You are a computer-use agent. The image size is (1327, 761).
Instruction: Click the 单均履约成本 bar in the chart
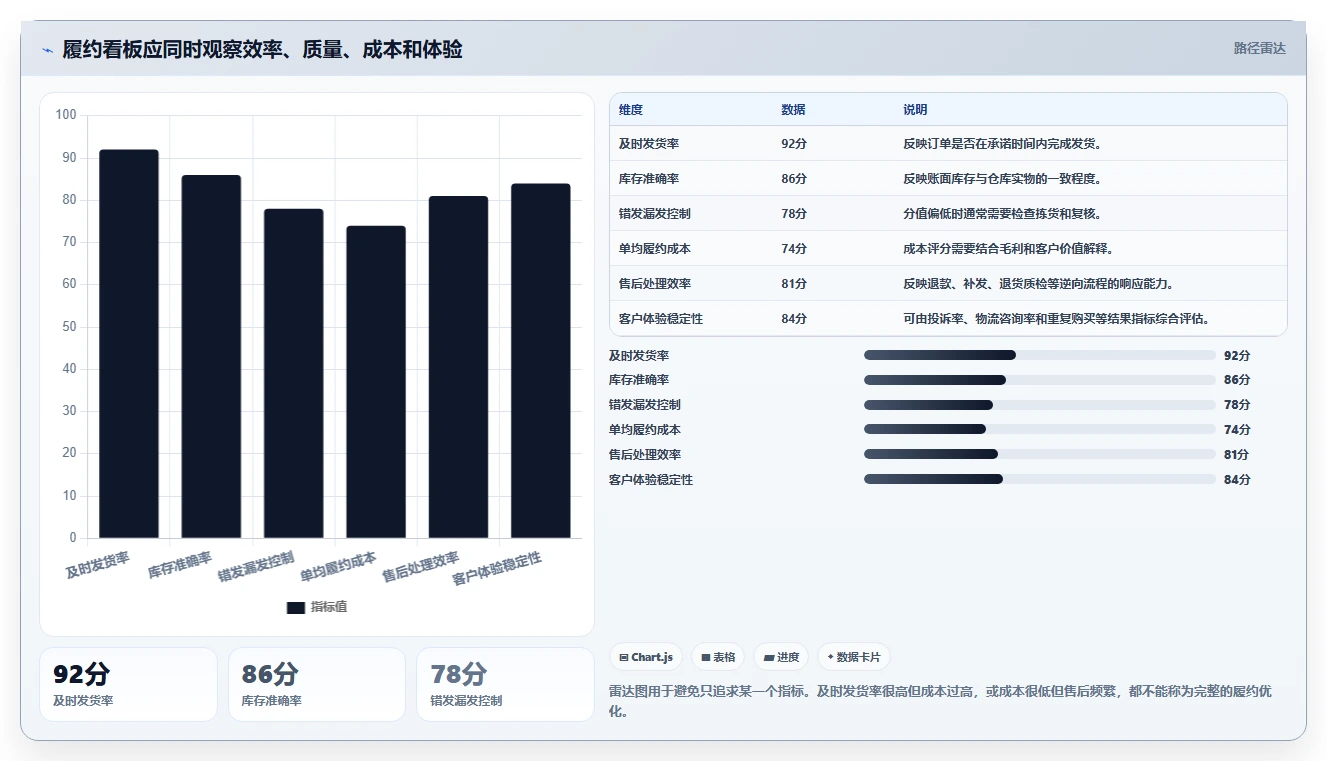(376, 382)
